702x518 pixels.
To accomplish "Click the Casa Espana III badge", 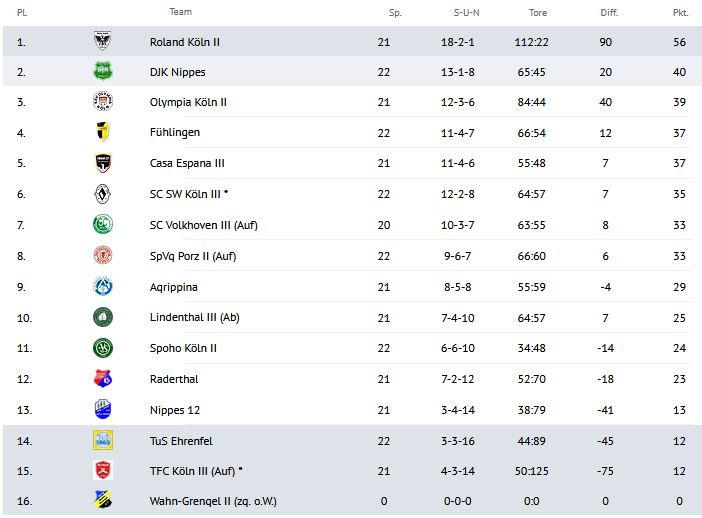I will click(101, 163).
